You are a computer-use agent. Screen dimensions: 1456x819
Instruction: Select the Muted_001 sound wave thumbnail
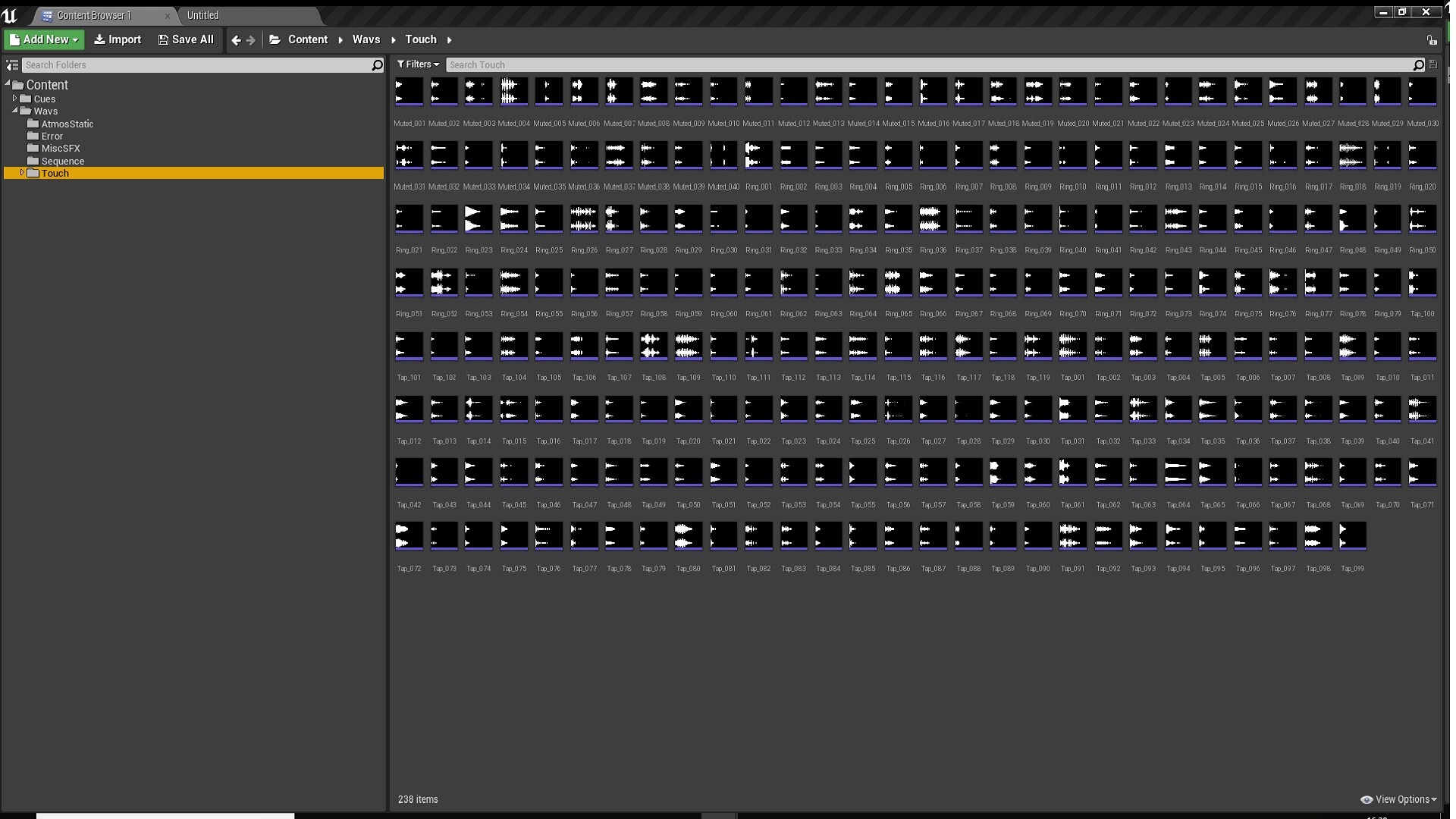pyautogui.click(x=409, y=92)
